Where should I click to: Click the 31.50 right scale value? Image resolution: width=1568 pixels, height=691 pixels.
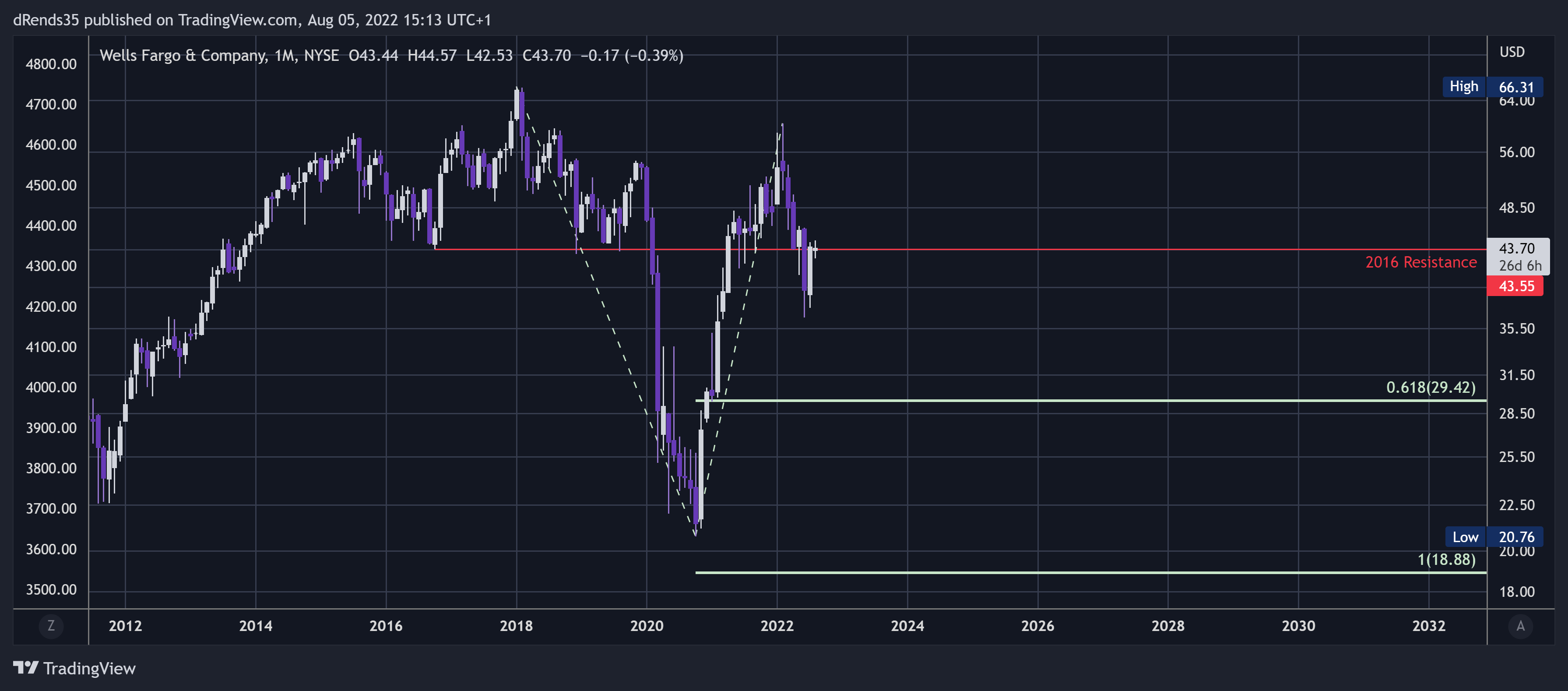point(1516,374)
